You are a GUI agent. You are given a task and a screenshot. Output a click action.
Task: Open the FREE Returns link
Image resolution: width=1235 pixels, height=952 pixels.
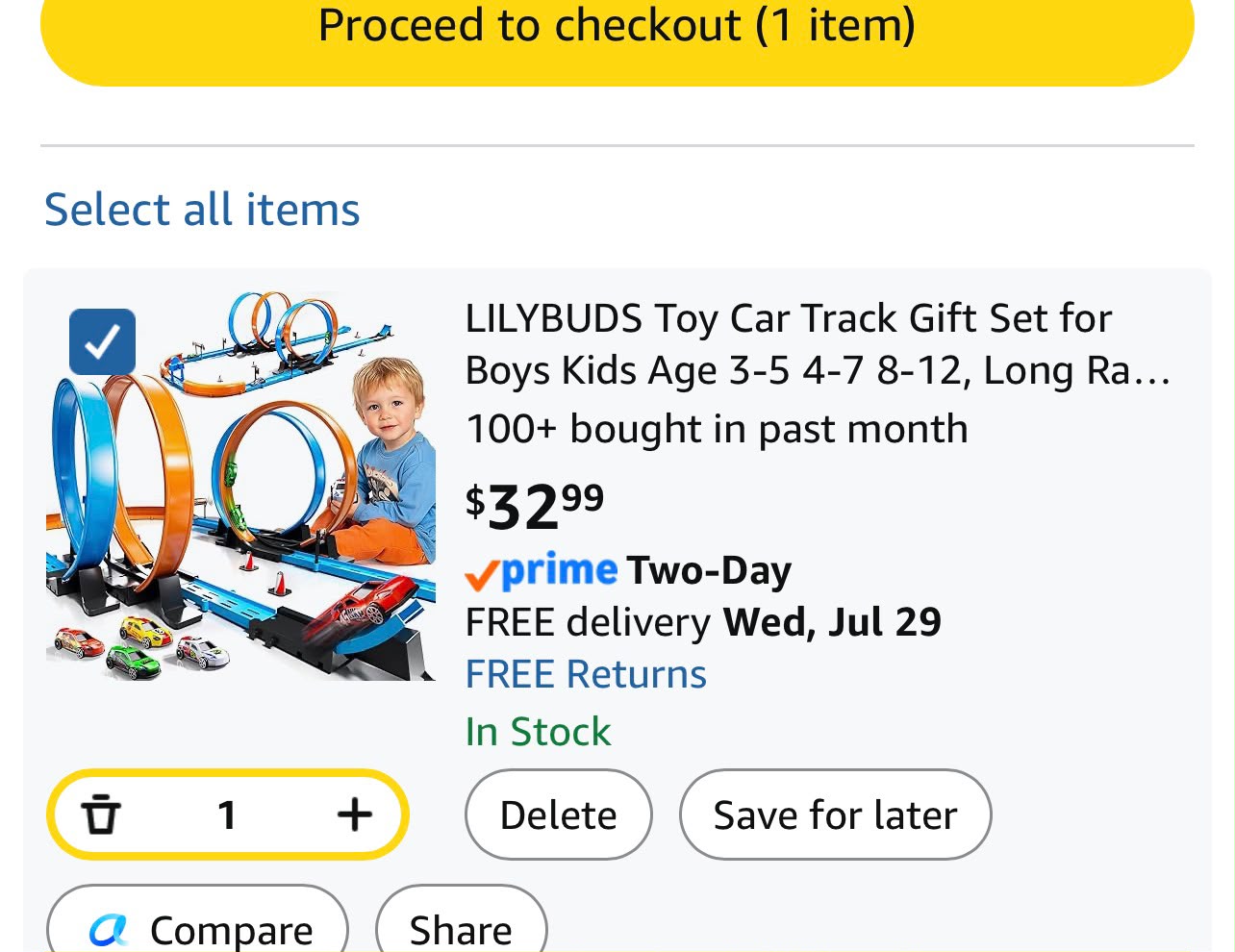pos(586,674)
